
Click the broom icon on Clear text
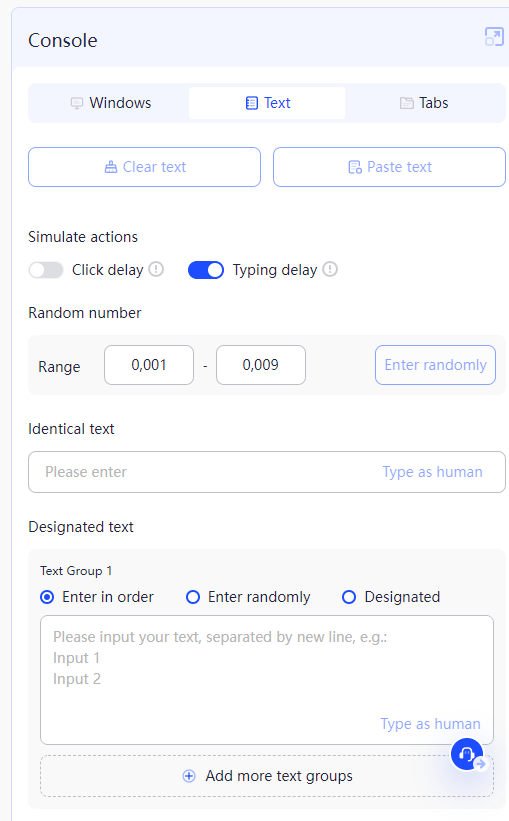click(111, 167)
